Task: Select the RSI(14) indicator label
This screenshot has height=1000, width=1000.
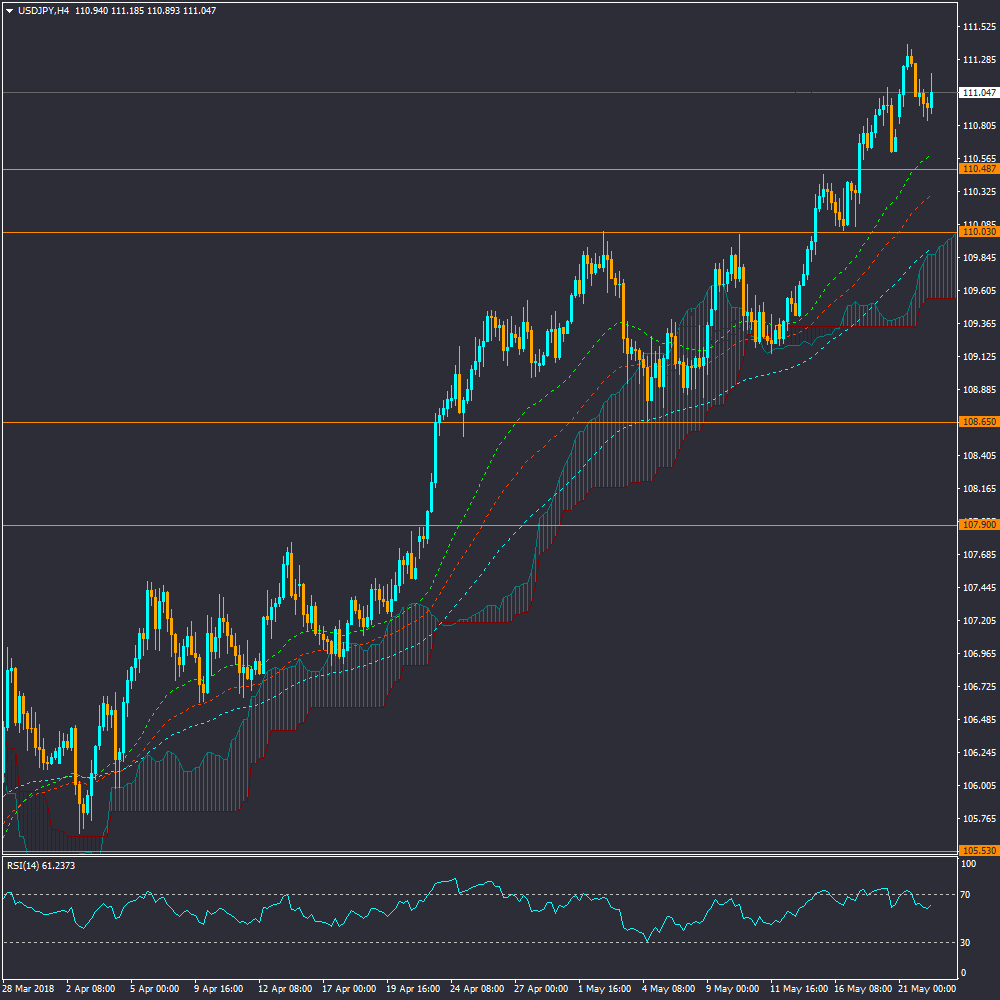Action: 40,866
